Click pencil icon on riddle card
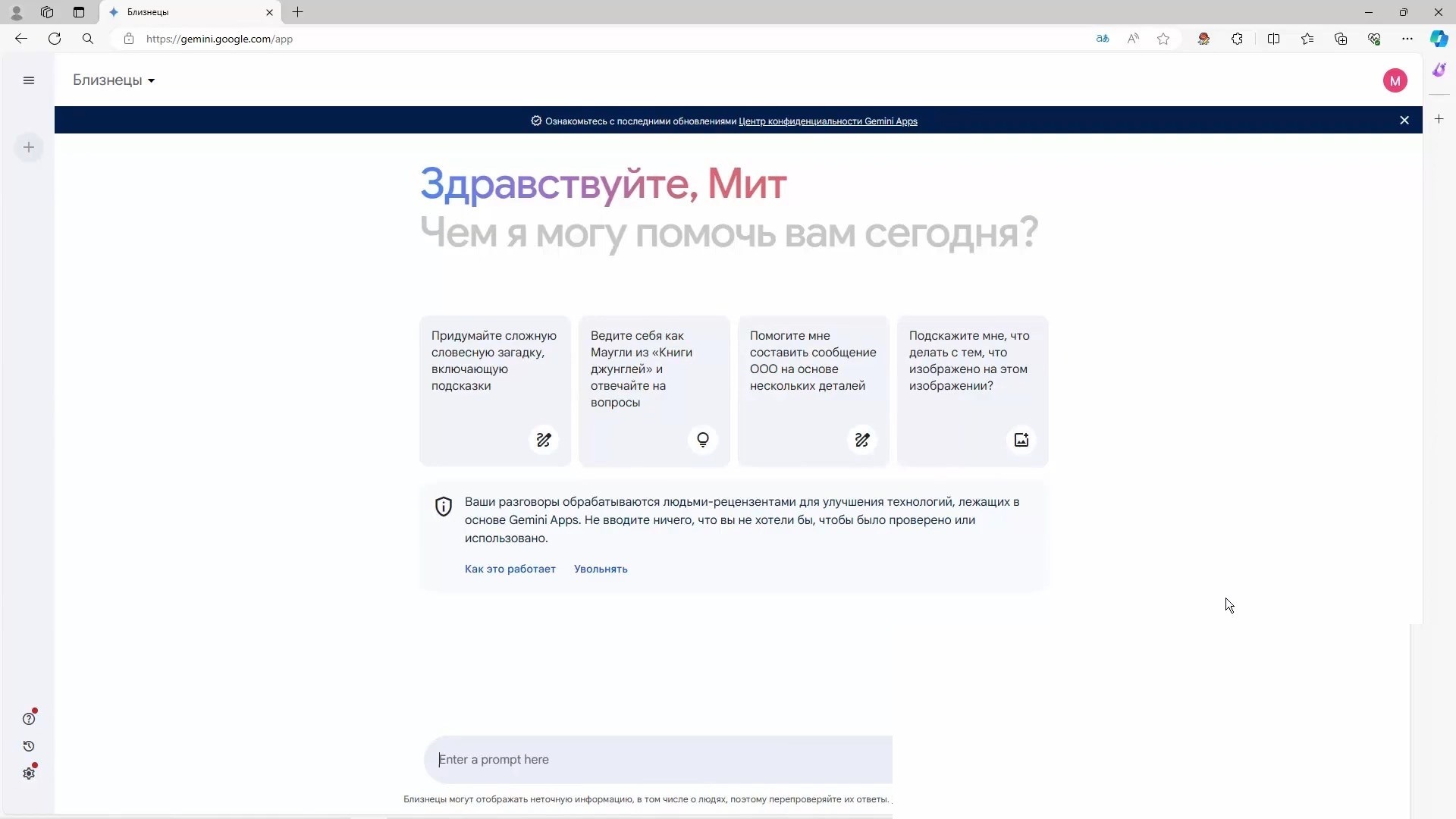Screen dimensions: 1456x819 tap(544, 440)
